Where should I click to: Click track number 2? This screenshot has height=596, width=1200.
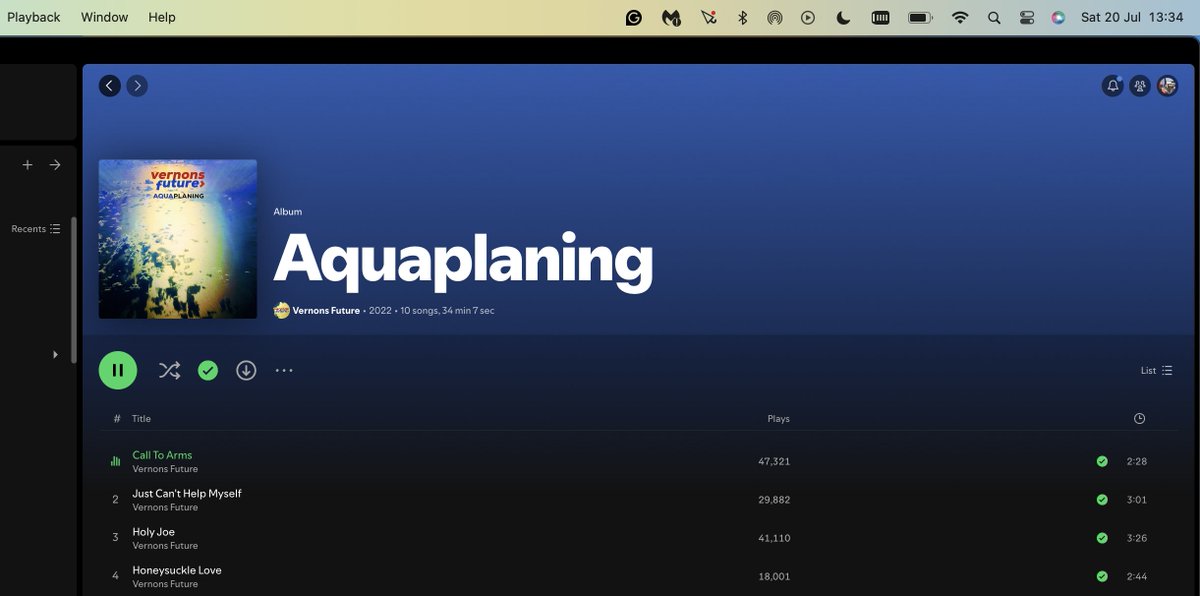click(x=115, y=500)
